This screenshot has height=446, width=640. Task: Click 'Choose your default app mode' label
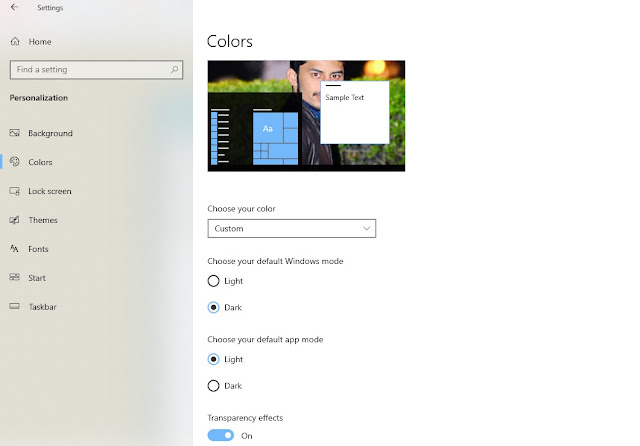[x=265, y=339]
